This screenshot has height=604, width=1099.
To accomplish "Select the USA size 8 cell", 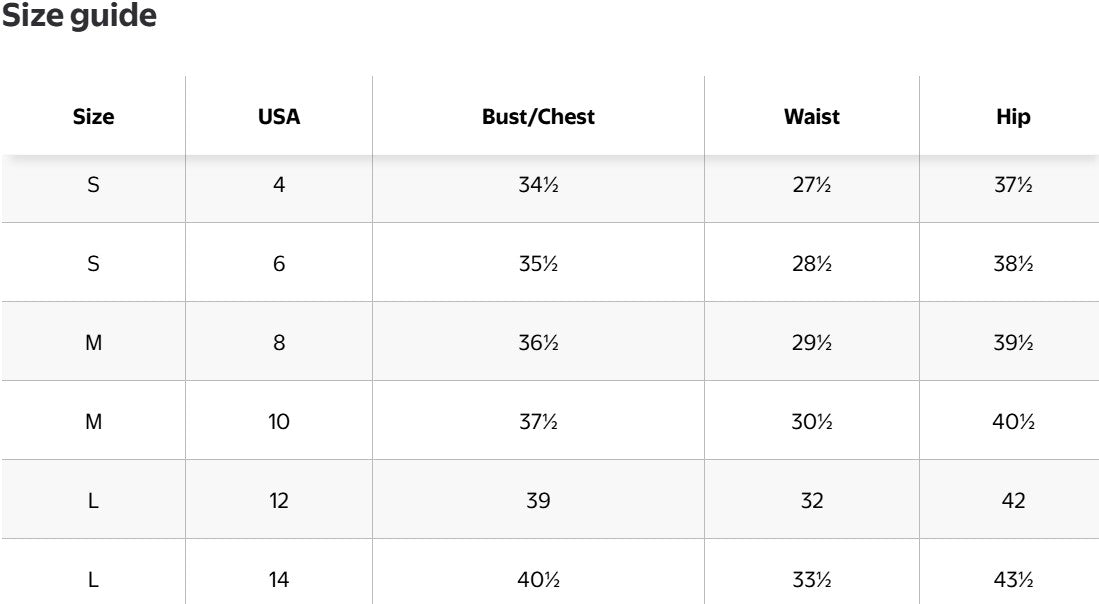I will pos(279,343).
